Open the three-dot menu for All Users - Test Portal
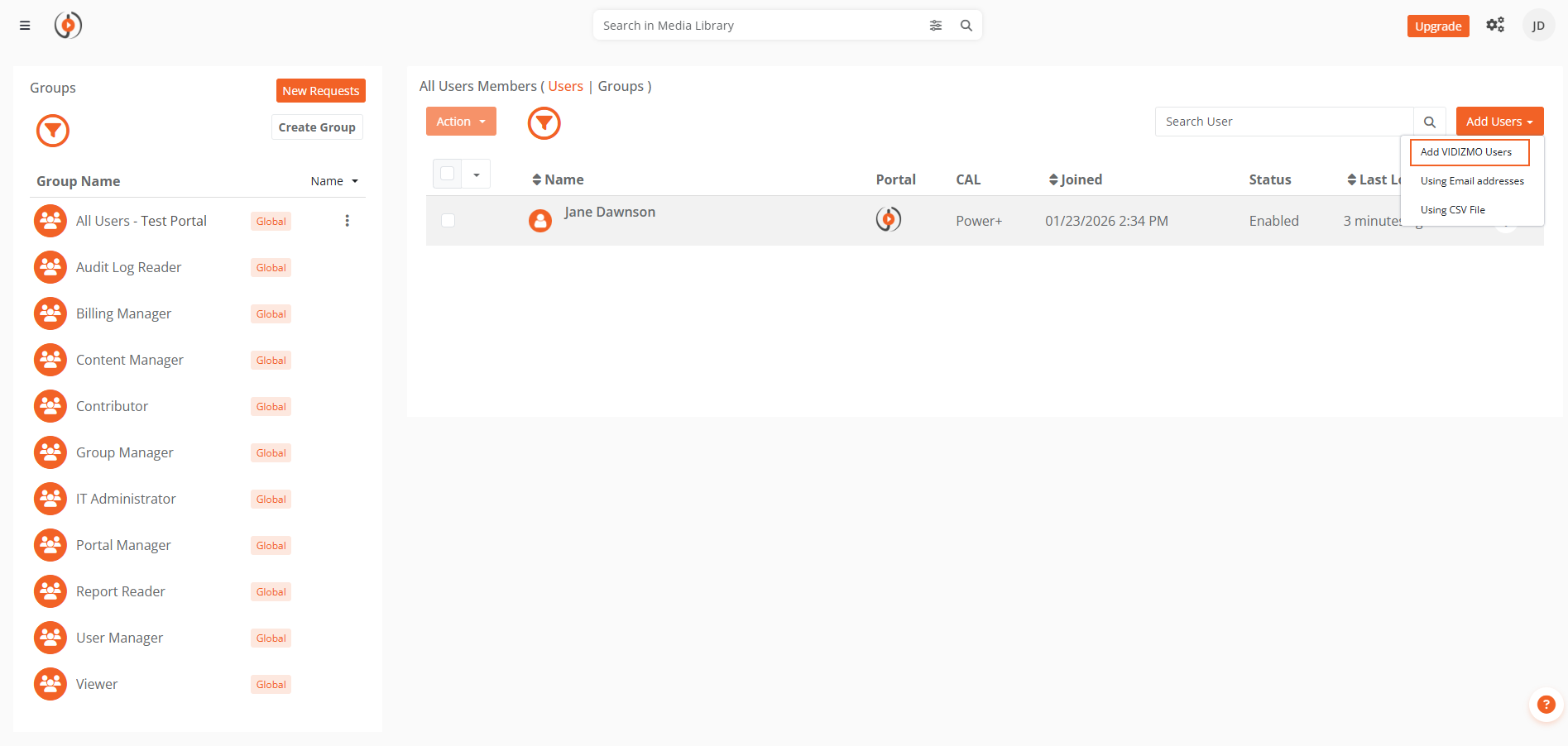Image resolution: width=1568 pixels, height=746 pixels. click(x=347, y=220)
